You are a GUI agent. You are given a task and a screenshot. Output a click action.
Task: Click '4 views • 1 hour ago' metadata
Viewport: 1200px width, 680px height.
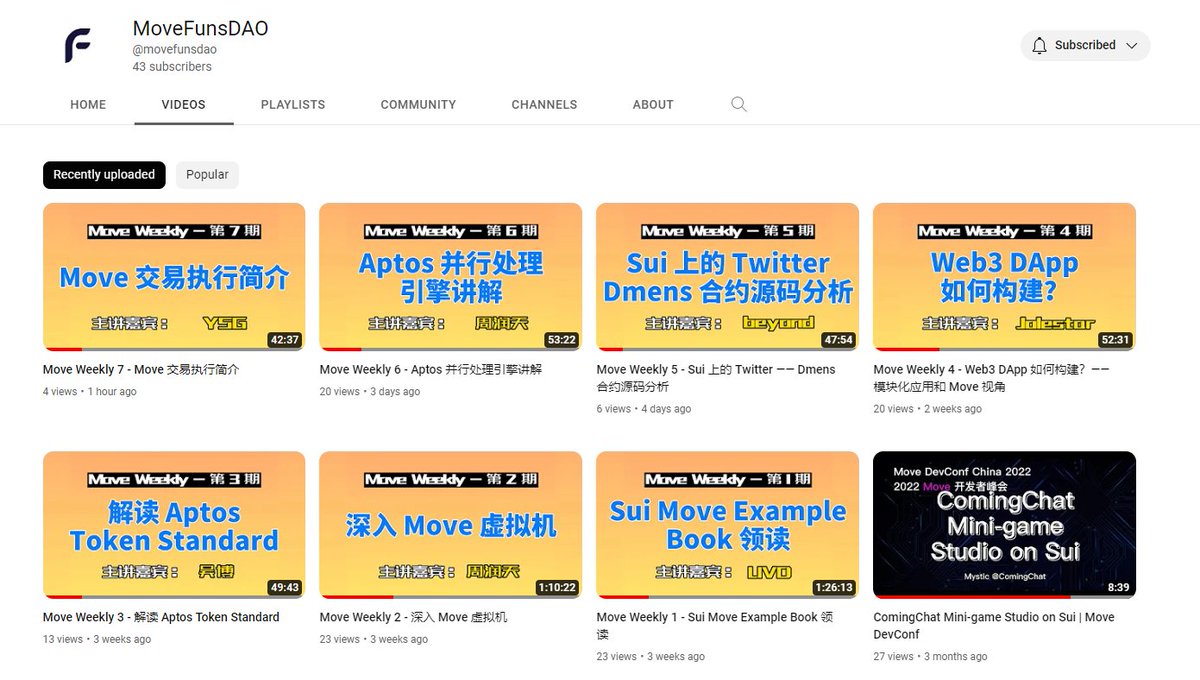(90, 392)
